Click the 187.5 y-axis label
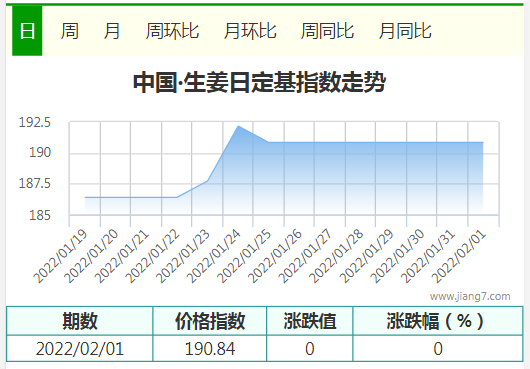 [x=34, y=183]
